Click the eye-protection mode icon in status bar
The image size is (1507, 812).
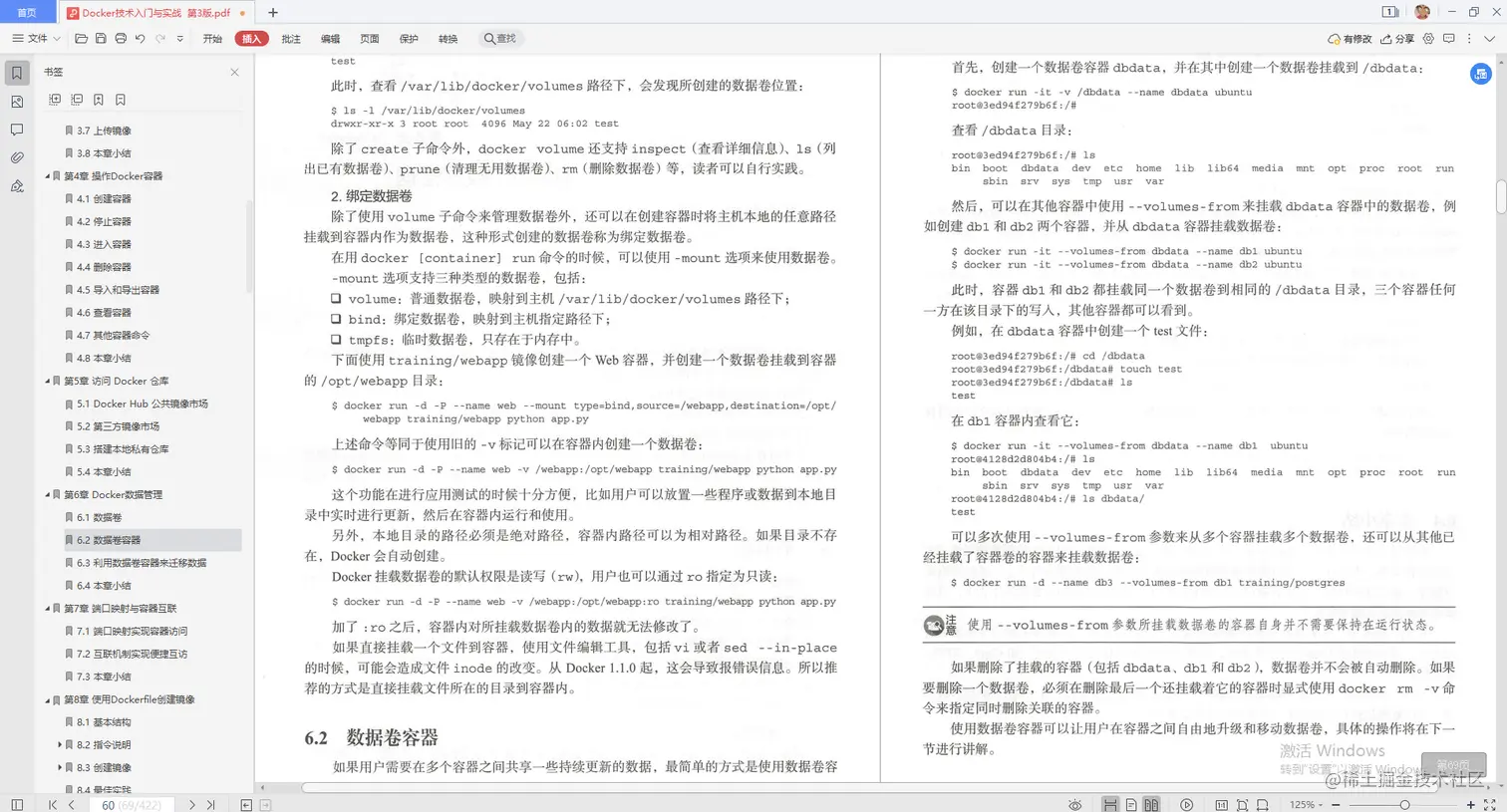[x=1075, y=804]
